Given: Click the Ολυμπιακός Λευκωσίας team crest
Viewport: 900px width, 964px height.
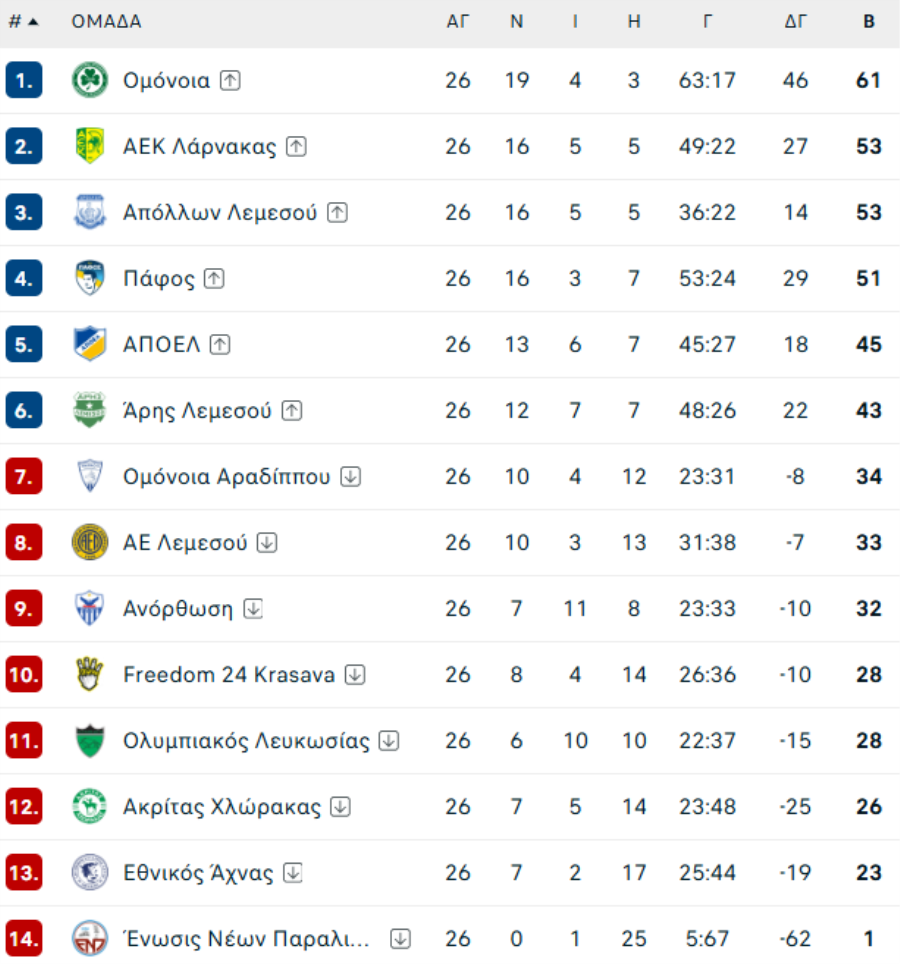Looking at the screenshot, I should click(x=90, y=741).
